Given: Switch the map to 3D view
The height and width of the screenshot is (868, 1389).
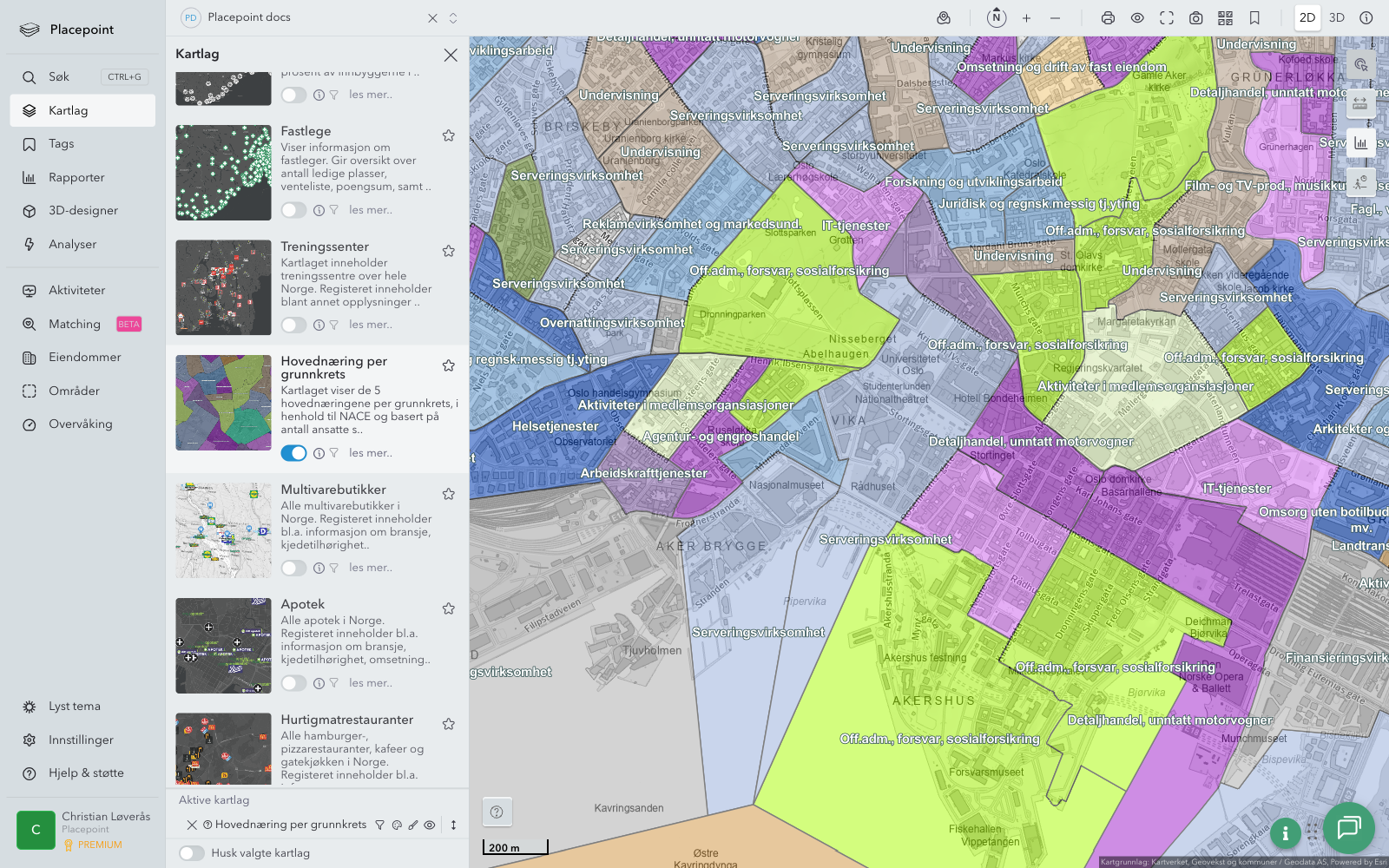Looking at the screenshot, I should 1336,18.
